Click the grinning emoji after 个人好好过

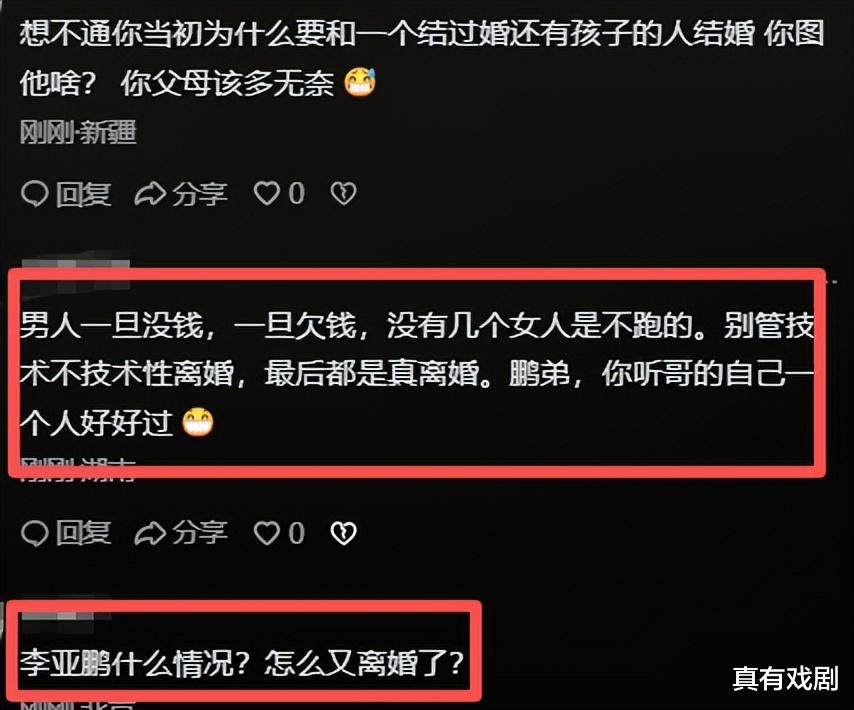pos(198,423)
